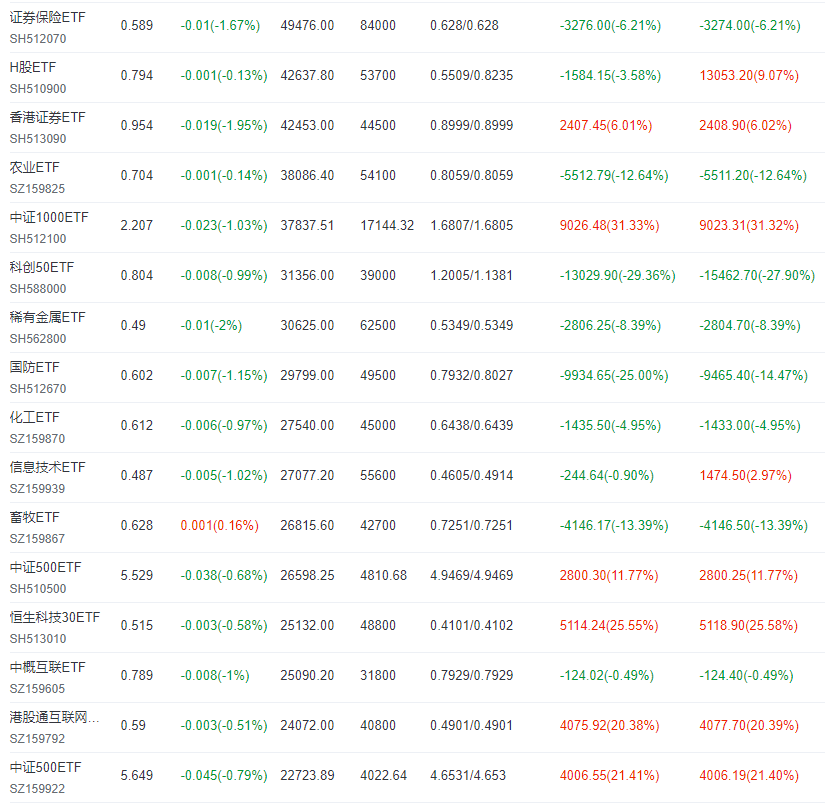825x805 pixels.
Task: Click the code SH512100
Action: (38, 239)
